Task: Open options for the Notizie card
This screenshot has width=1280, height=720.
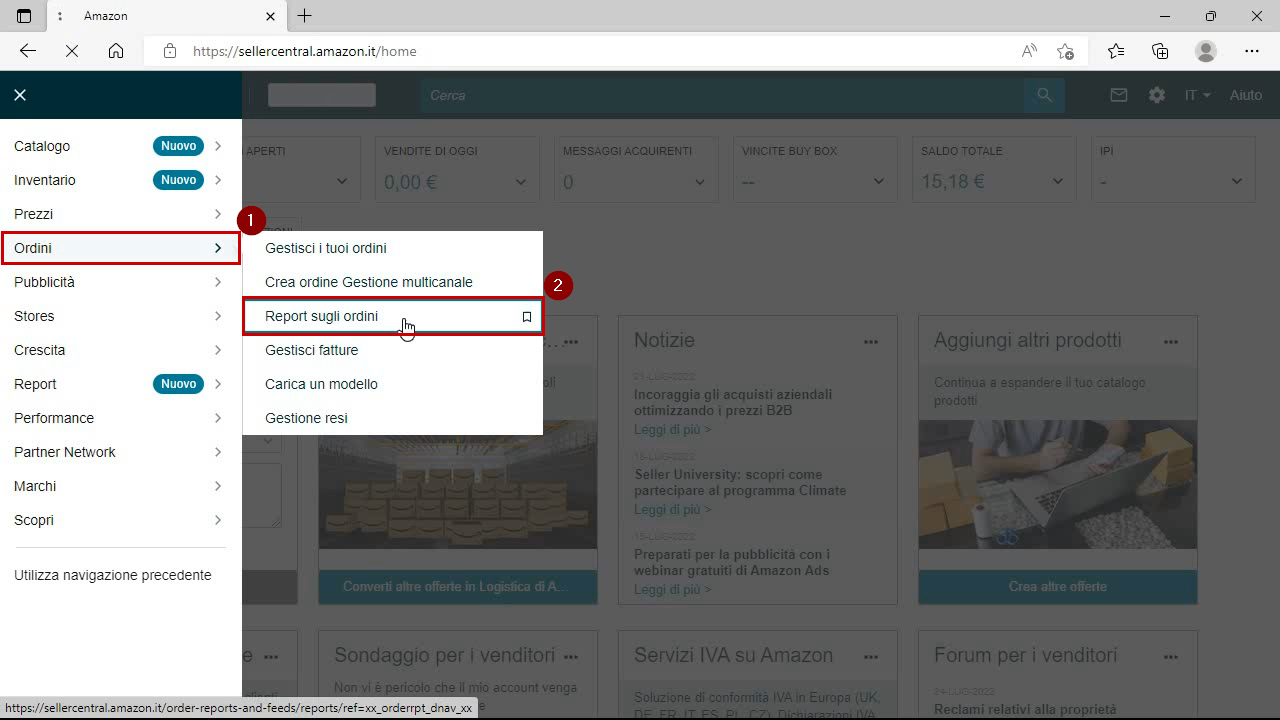Action: (x=871, y=342)
